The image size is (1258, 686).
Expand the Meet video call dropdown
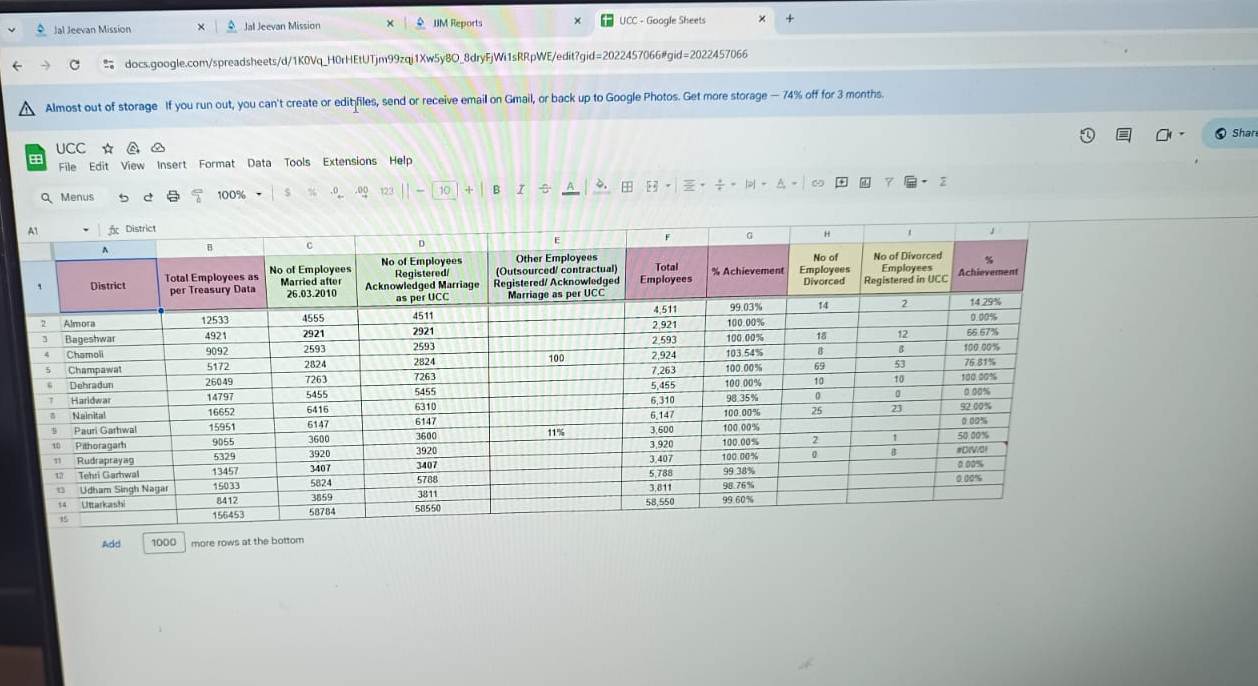coord(1181,135)
